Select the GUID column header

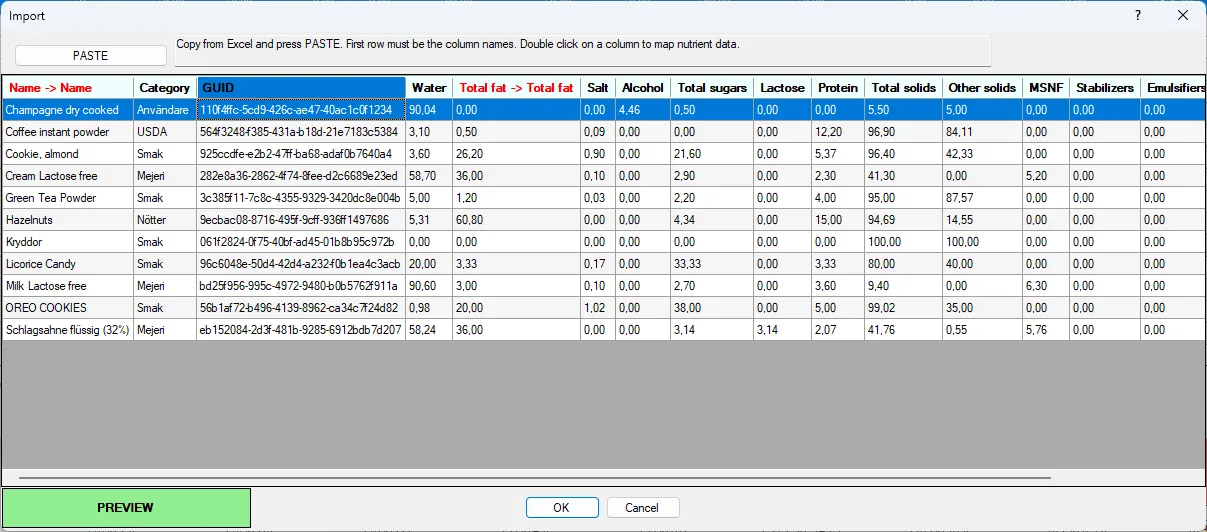[301, 88]
